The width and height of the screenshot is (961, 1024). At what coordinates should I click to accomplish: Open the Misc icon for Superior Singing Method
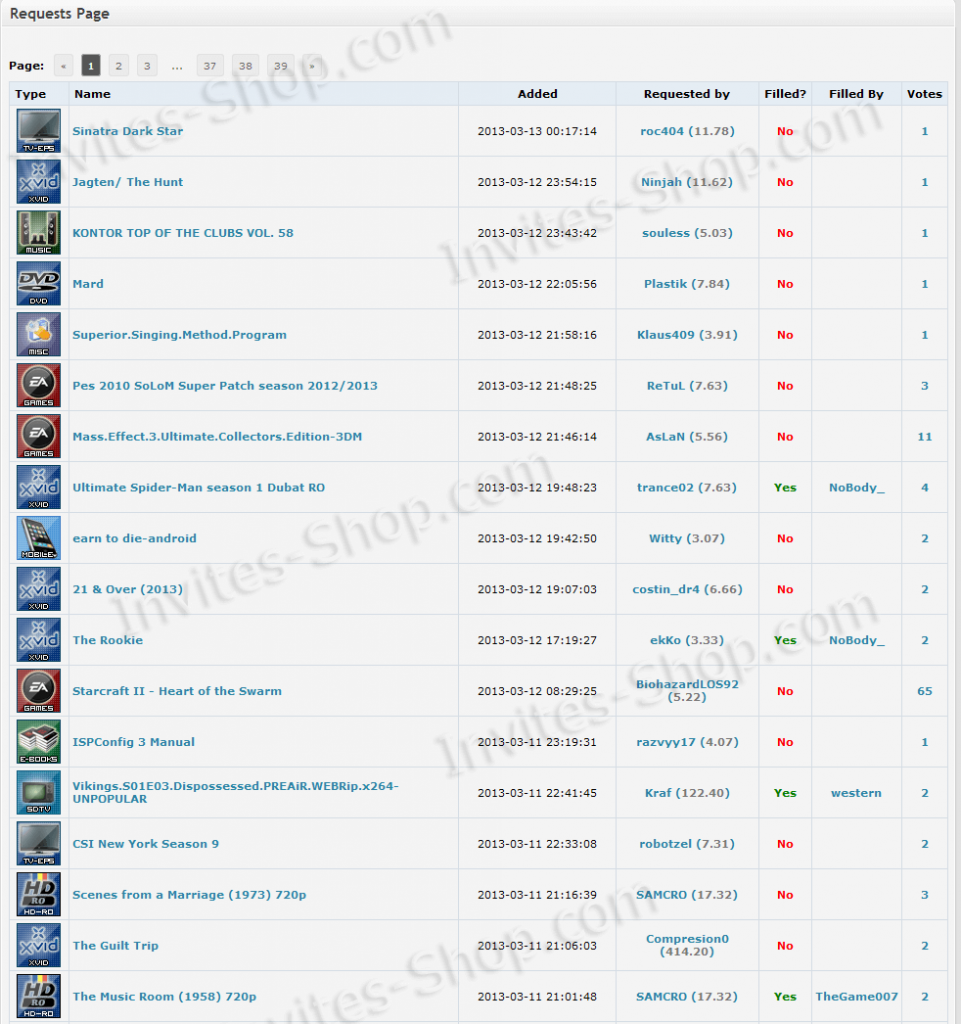37,334
